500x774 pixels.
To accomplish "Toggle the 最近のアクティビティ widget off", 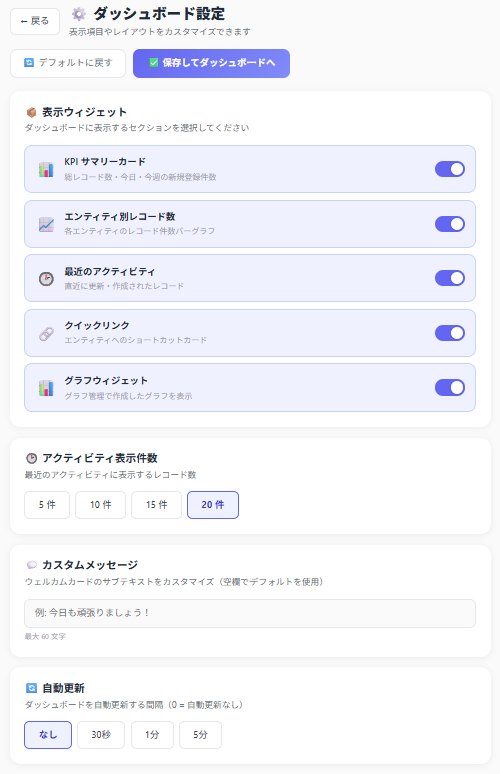I will 450,278.
